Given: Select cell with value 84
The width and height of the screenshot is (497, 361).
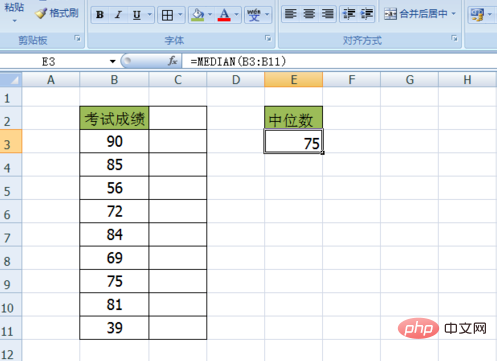Looking at the screenshot, I should point(114,235).
